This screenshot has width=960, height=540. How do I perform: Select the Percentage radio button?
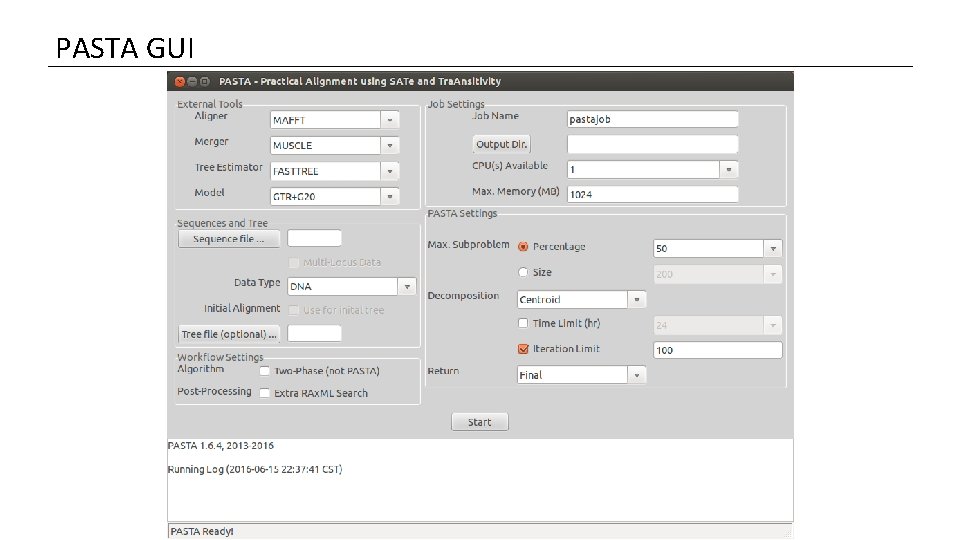click(x=523, y=247)
